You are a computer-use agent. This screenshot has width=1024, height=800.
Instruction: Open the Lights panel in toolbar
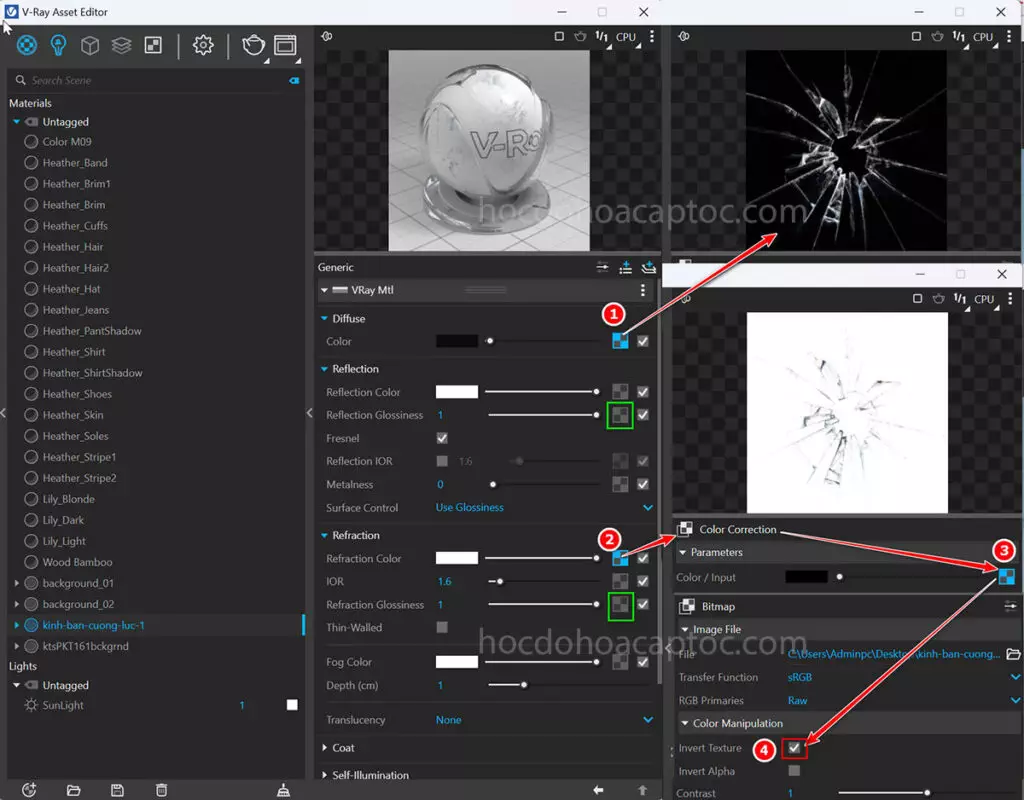click(x=57, y=44)
